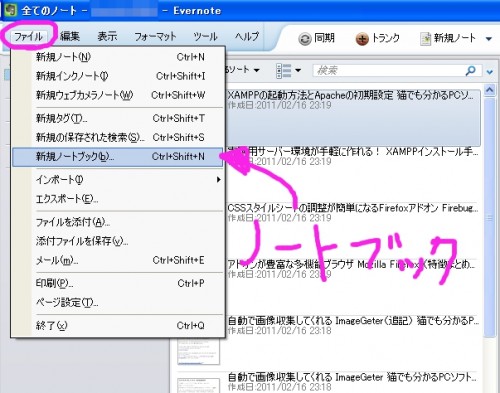
Task: Click the 同期 sync icon
Action: [x=305, y=39]
